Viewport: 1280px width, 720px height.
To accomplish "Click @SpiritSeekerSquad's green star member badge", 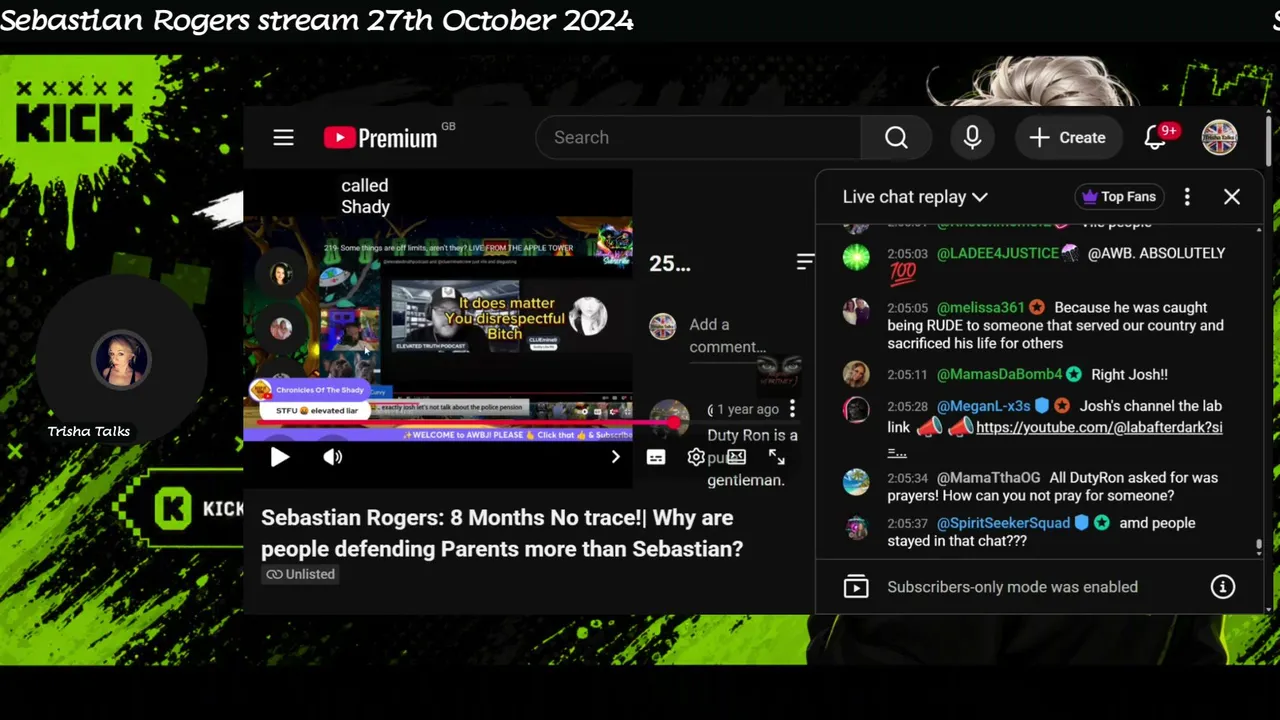I will (x=1101, y=523).
